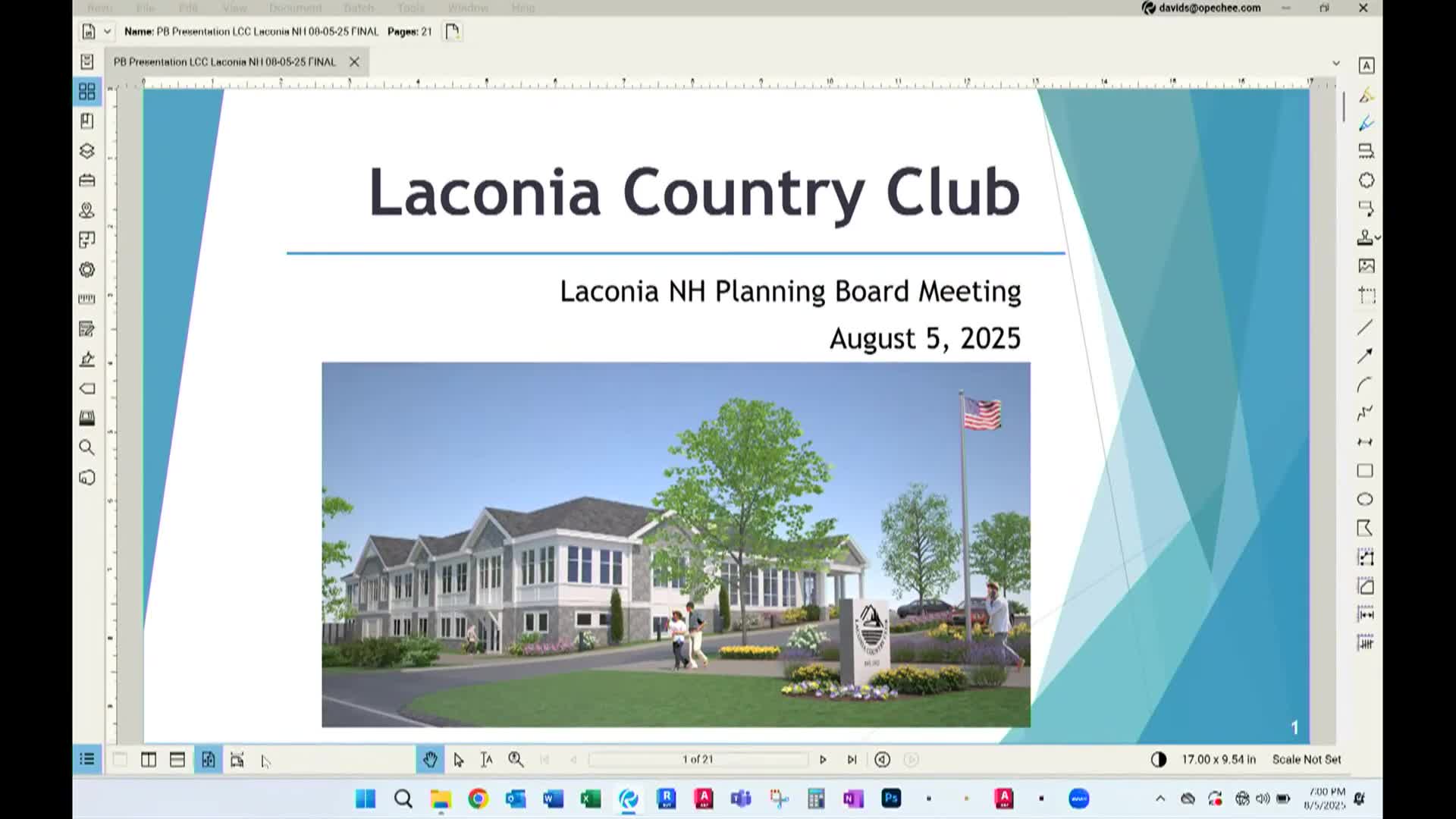The height and width of the screenshot is (819, 1456).
Task: Open the Search panel in left sidebar
Action: [x=87, y=447]
